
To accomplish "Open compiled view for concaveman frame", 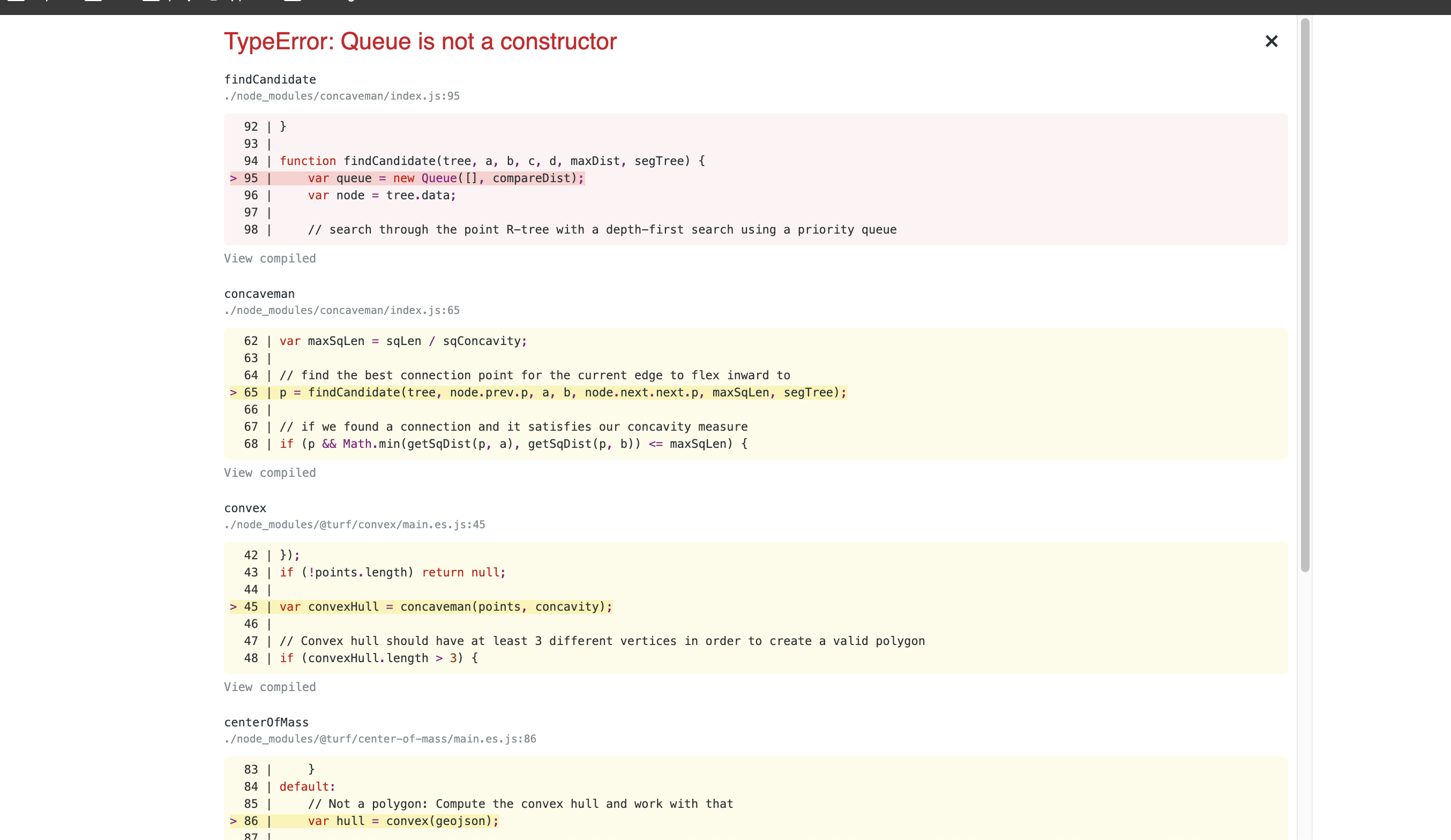I will (x=270, y=472).
